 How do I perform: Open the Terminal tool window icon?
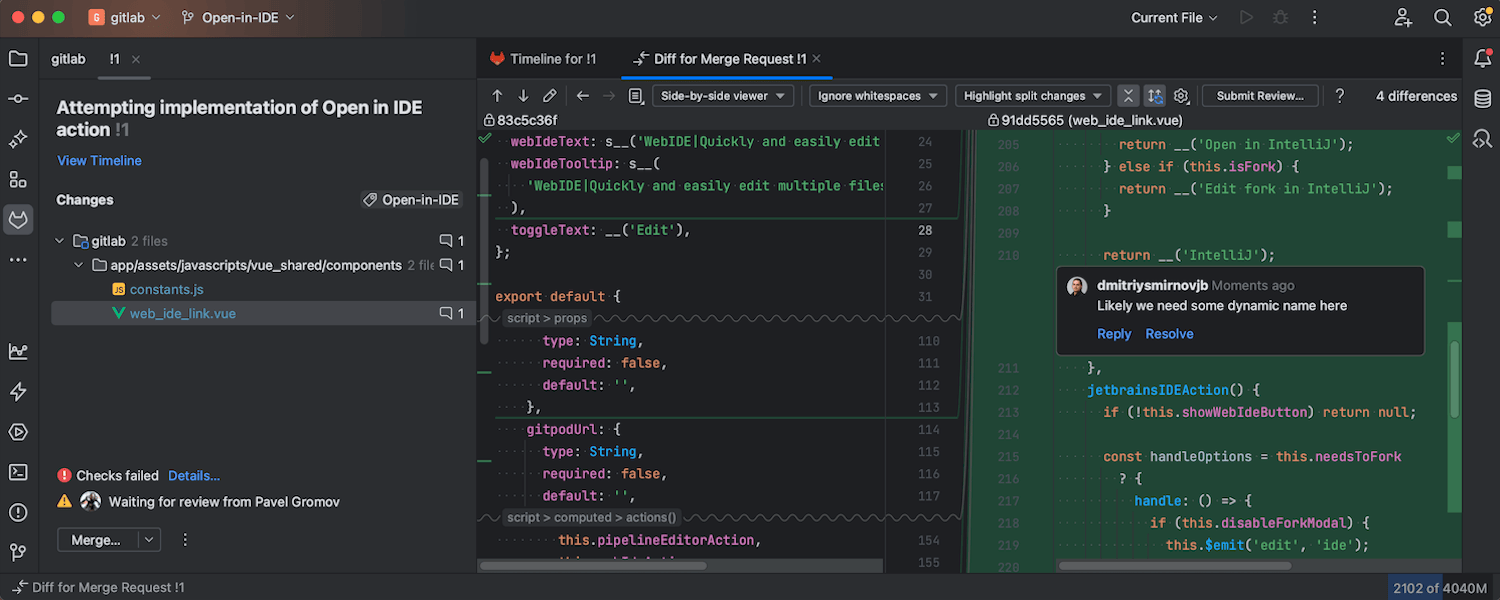(x=18, y=472)
